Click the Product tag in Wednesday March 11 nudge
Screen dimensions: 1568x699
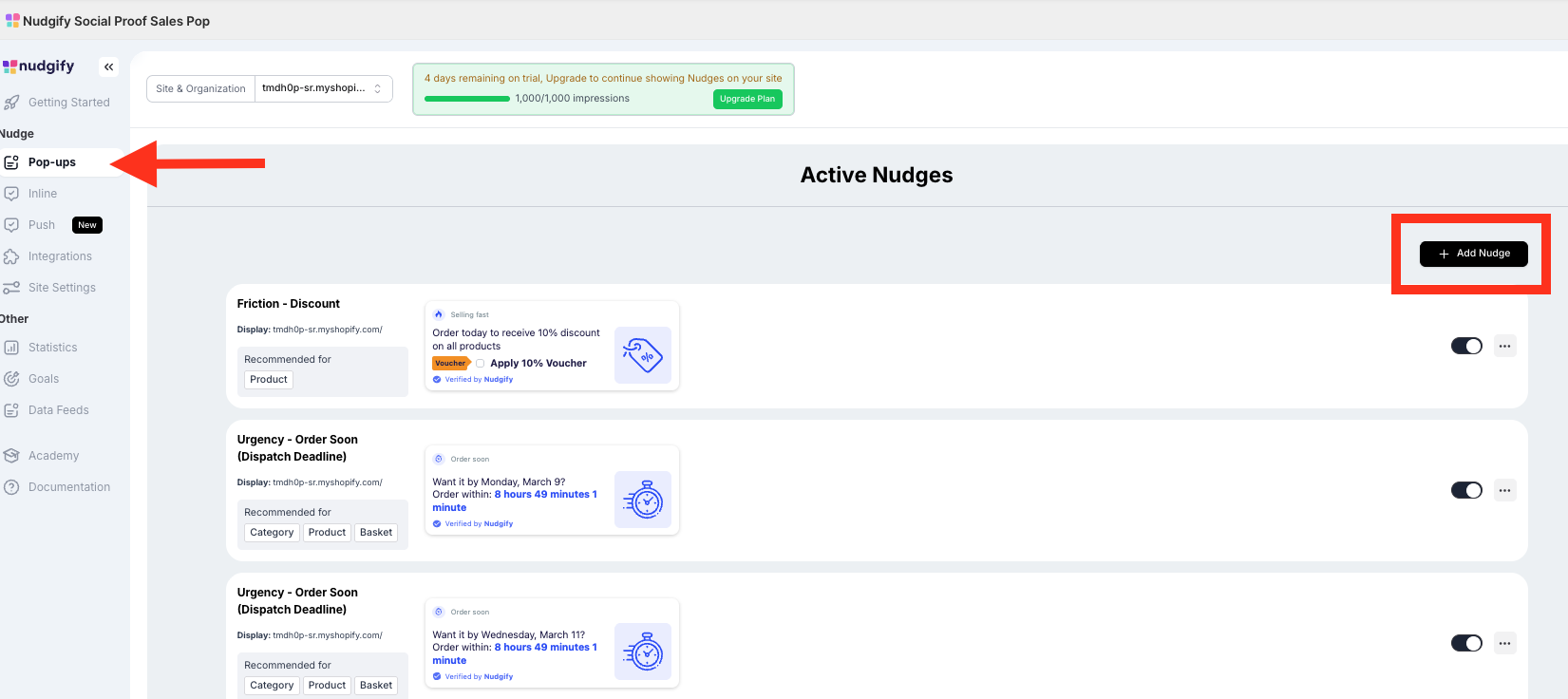coord(327,686)
